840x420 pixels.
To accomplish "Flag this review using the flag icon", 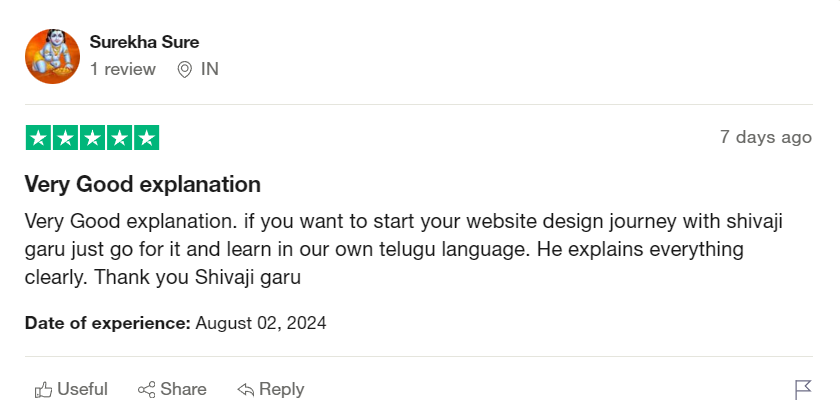I will (802, 389).
